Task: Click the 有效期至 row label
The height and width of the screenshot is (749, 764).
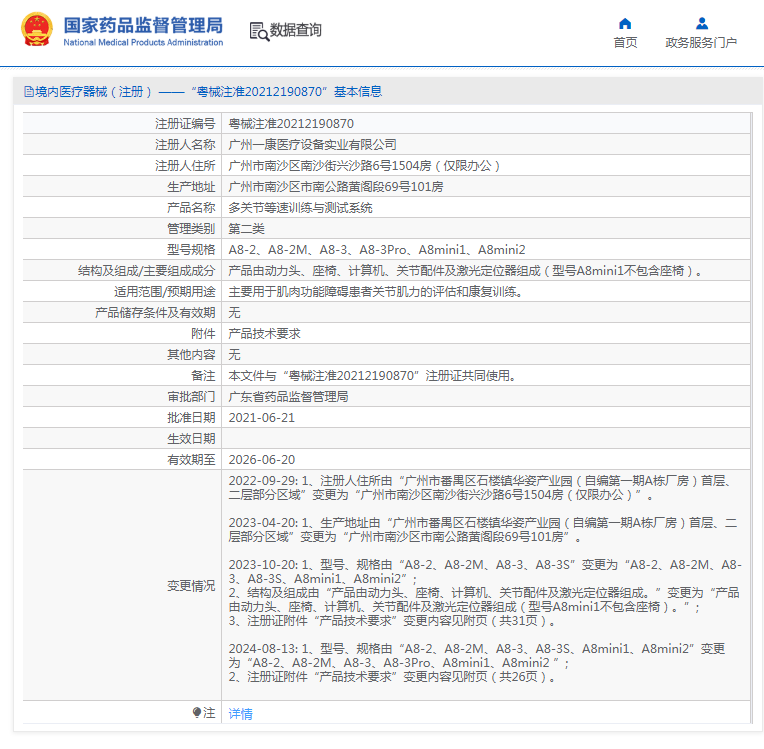Action: (191, 460)
